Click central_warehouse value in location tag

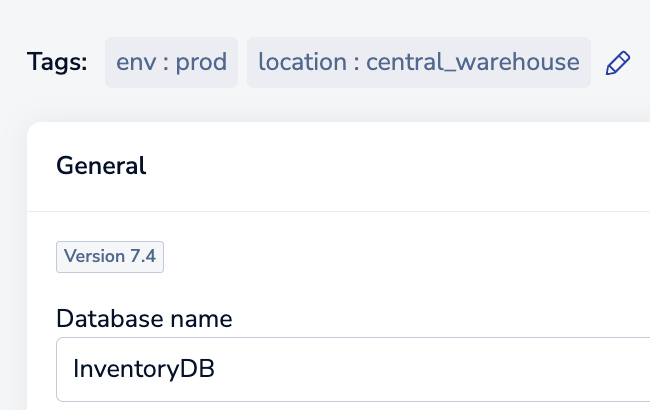coord(473,63)
